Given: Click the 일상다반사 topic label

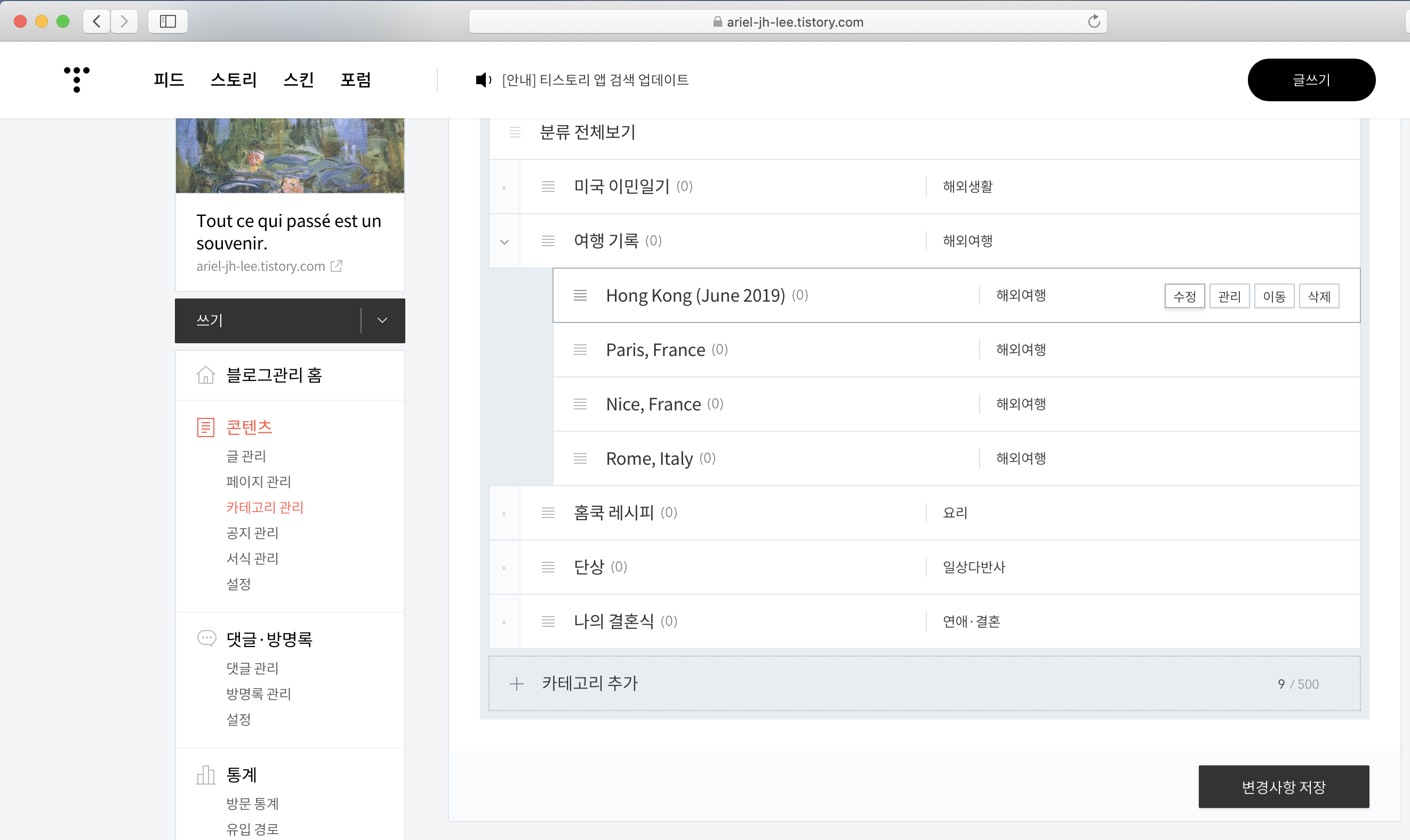Looking at the screenshot, I should [x=973, y=567].
